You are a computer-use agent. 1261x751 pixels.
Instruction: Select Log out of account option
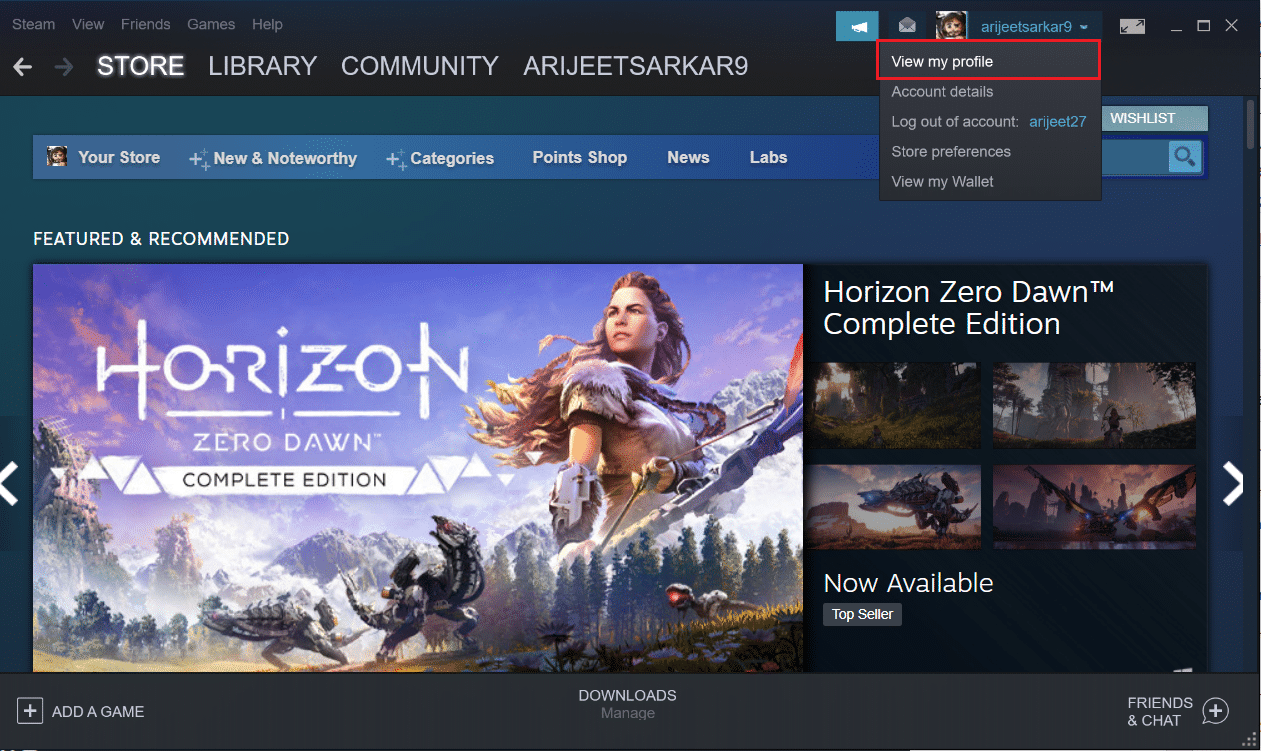[990, 121]
